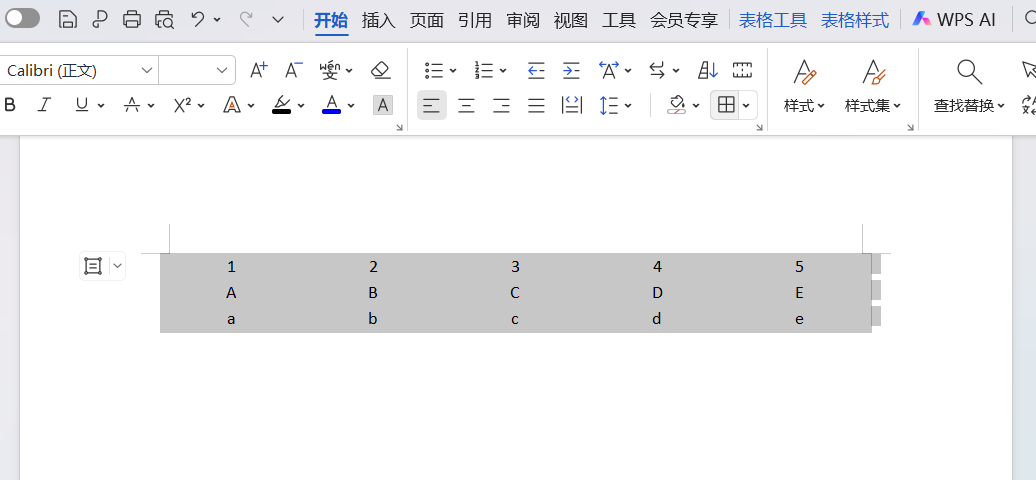Open underline style dropdown arrow
1036x480 pixels.
pos(101,106)
